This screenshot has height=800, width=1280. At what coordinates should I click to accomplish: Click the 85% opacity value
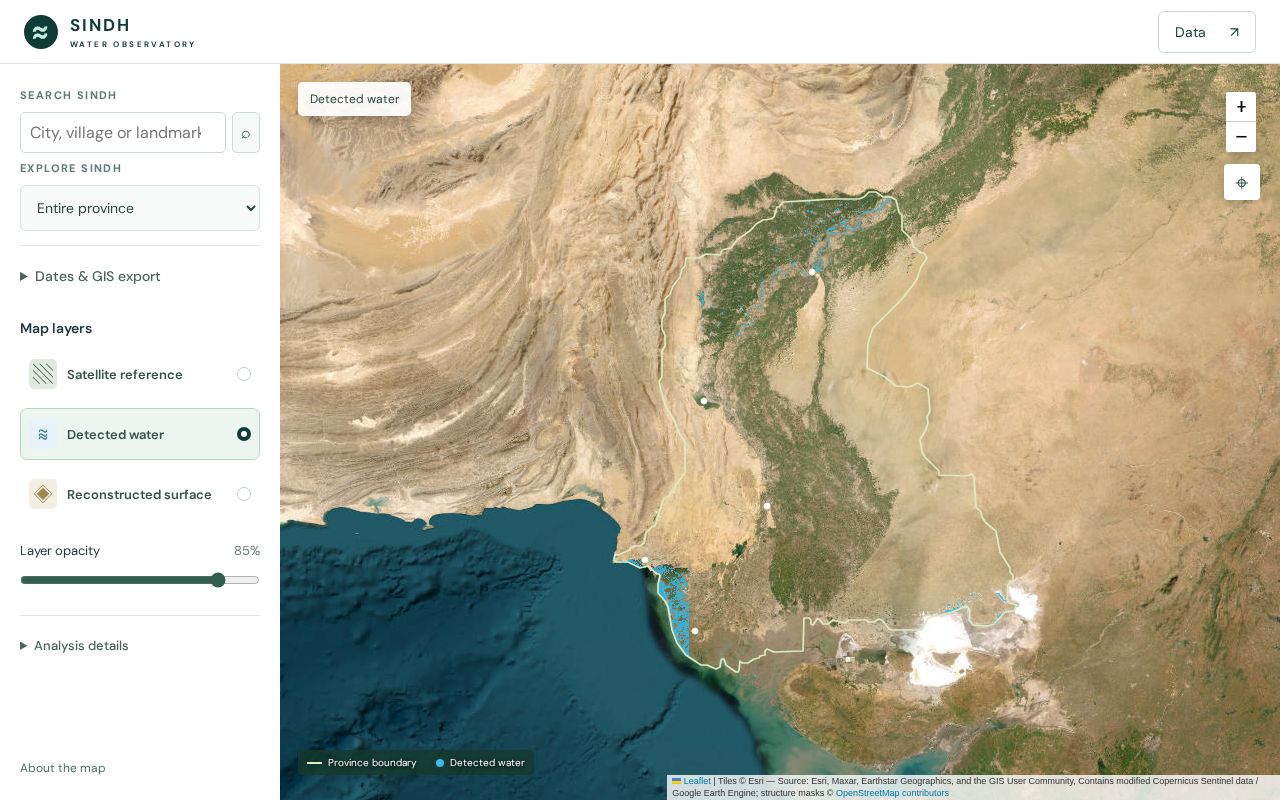pyautogui.click(x=247, y=551)
